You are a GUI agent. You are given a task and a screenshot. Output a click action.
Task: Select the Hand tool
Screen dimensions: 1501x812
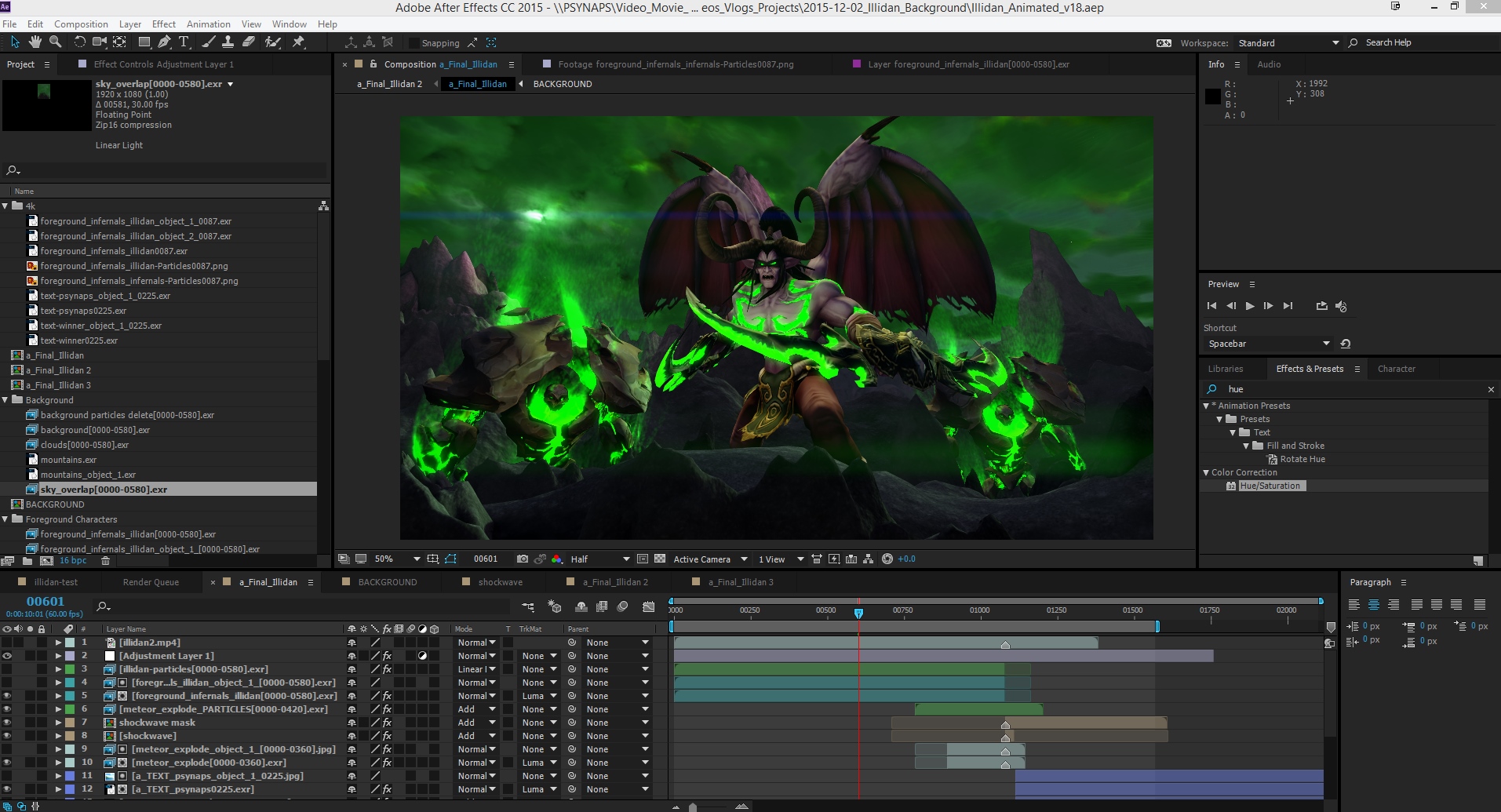(x=35, y=42)
